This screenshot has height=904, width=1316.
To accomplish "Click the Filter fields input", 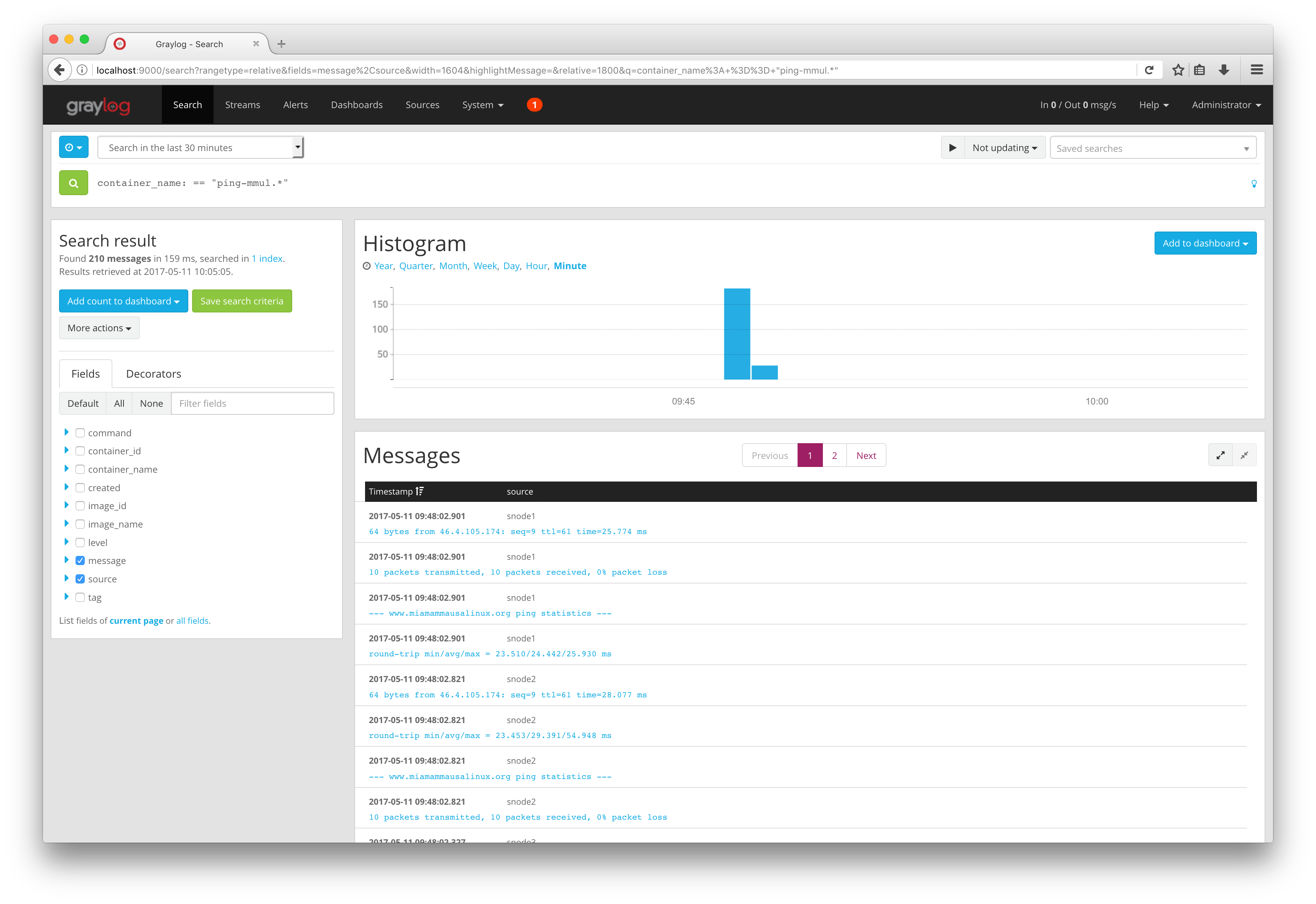I will coord(252,403).
